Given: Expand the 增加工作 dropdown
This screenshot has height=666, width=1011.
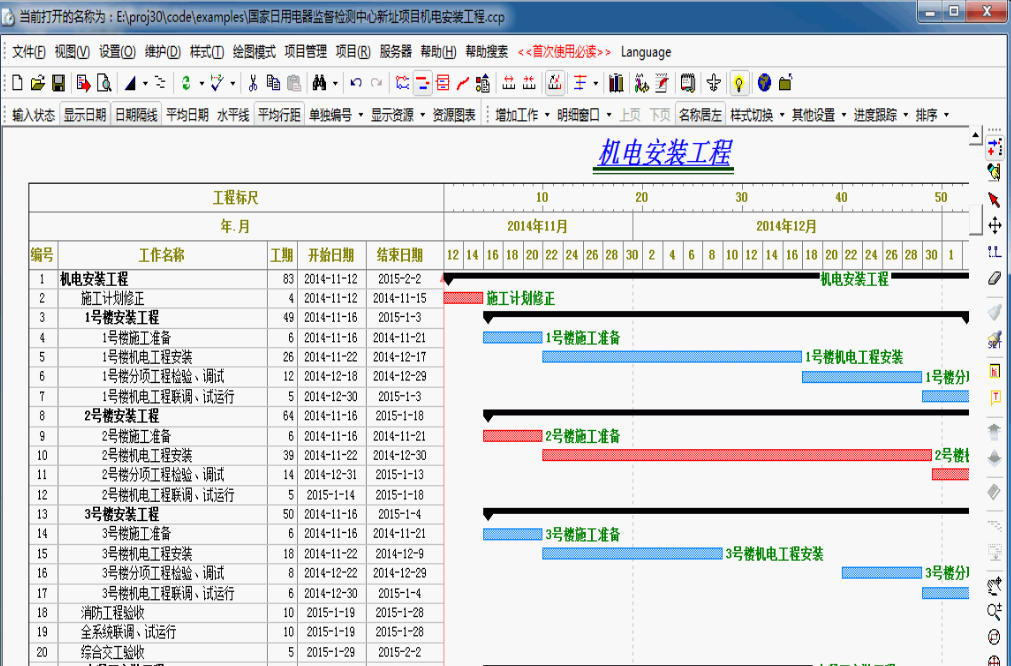Looking at the screenshot, I should pos(522,115).
